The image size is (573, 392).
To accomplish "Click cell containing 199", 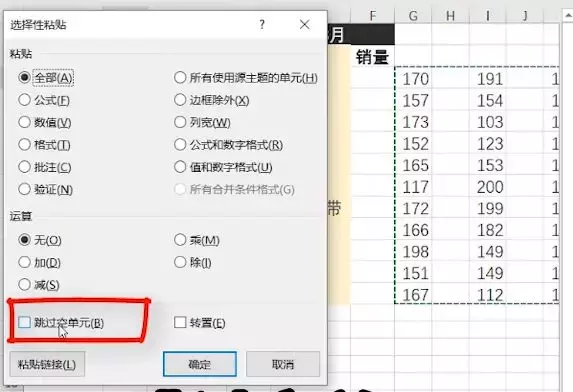I will [x=487, y=208].
